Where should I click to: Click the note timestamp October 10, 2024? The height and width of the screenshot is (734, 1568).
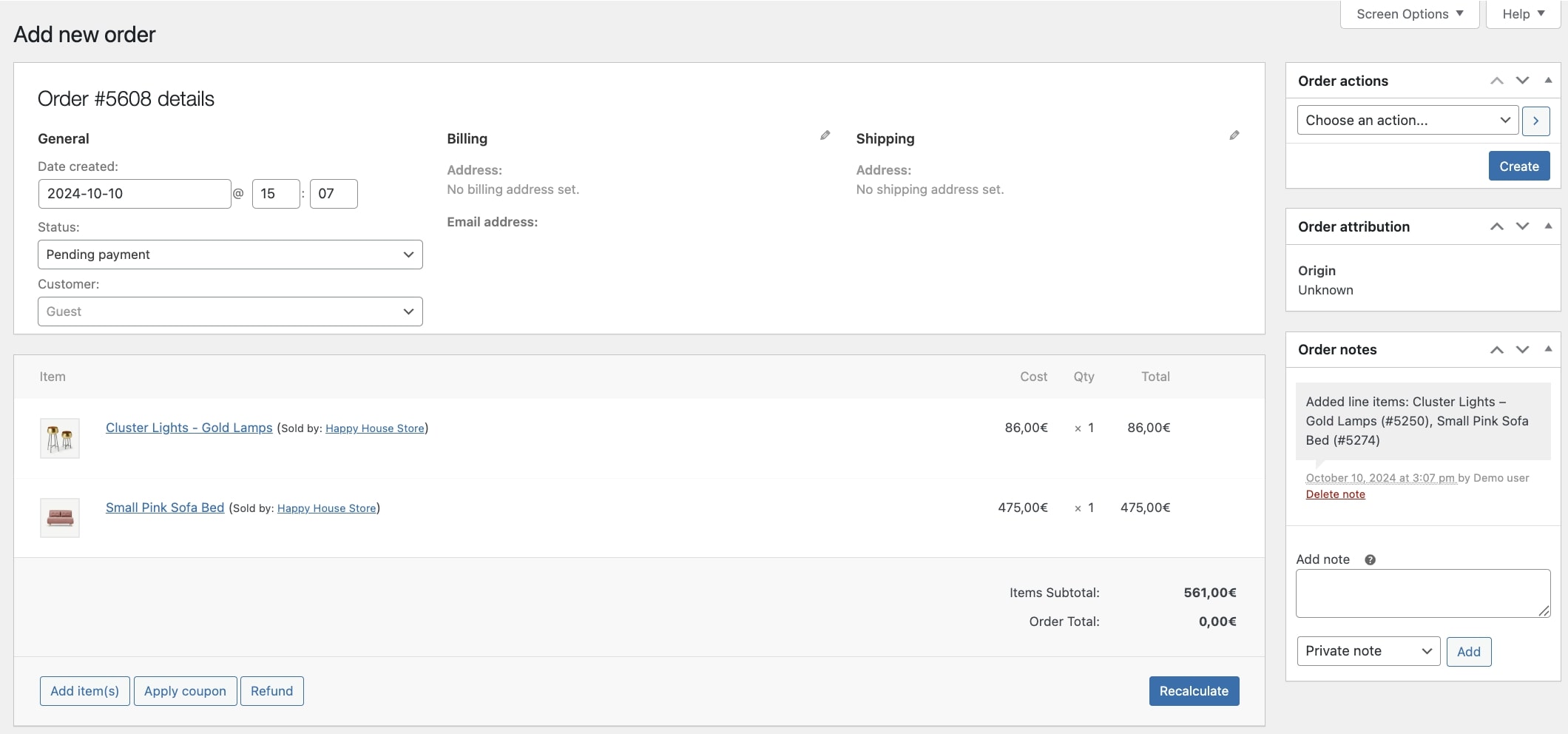coord(1380,478)
